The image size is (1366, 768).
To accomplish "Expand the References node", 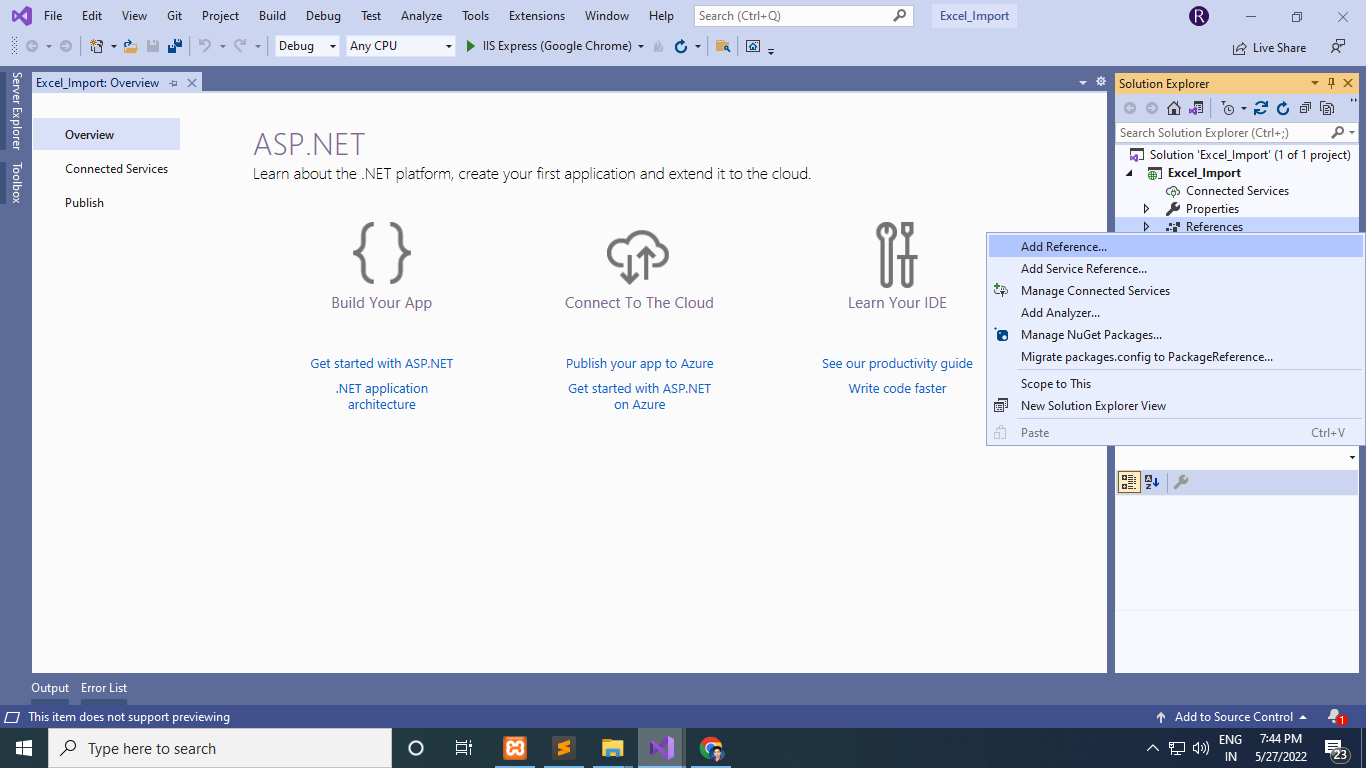I will (x=1145, y=226).
